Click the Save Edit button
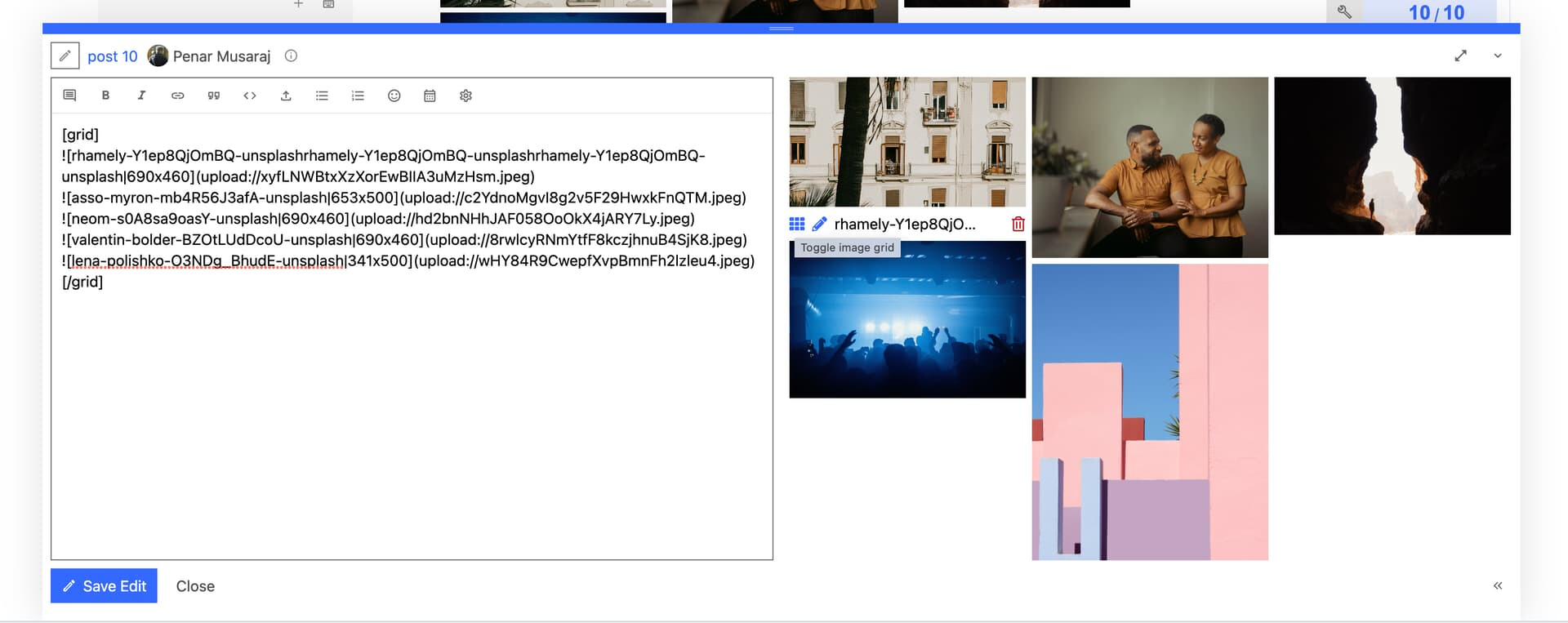Image resolution: width=1568 pixels, height=623 pixels. (x=104, y=585)
